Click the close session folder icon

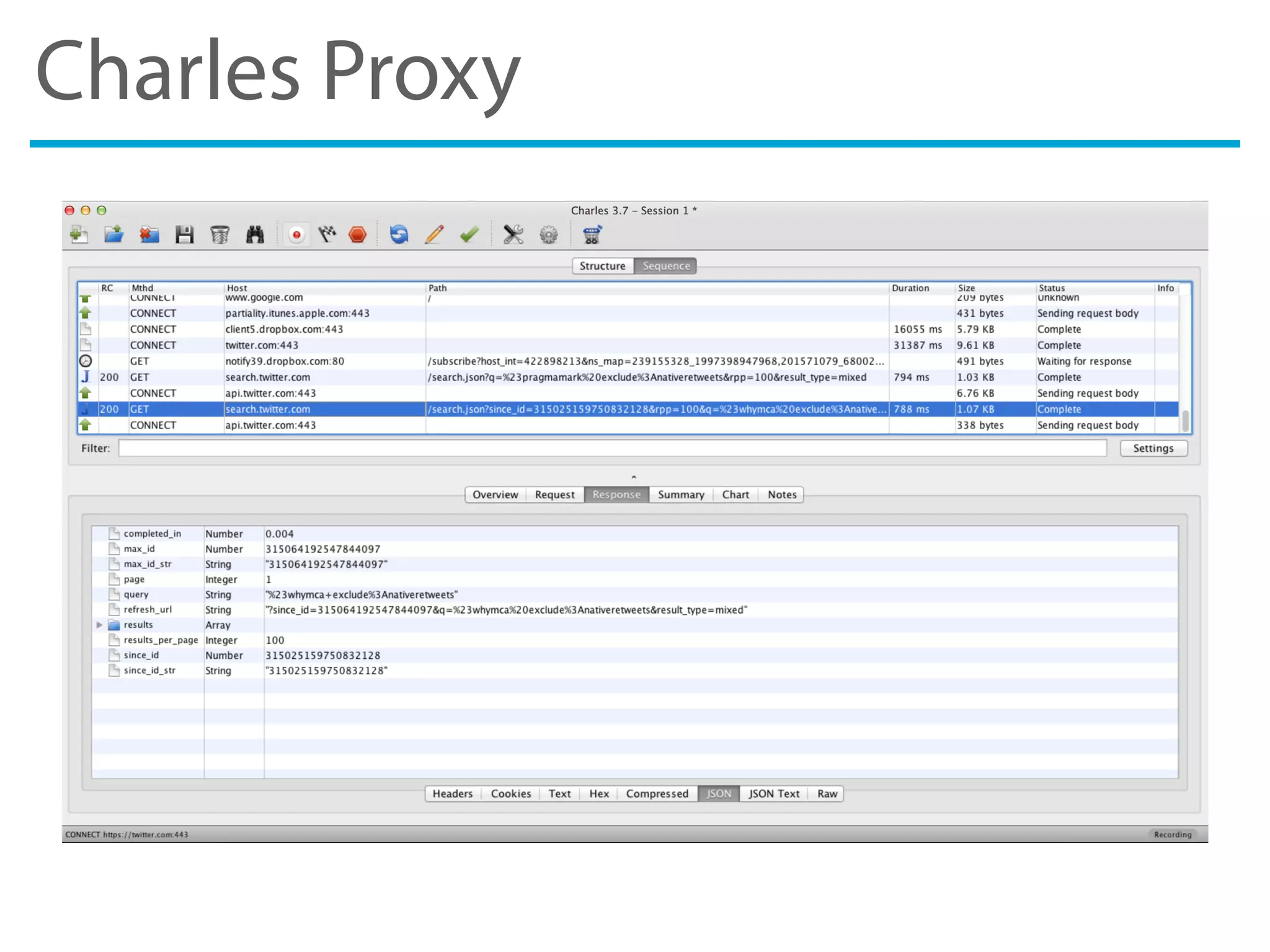(x=149, y=234)
